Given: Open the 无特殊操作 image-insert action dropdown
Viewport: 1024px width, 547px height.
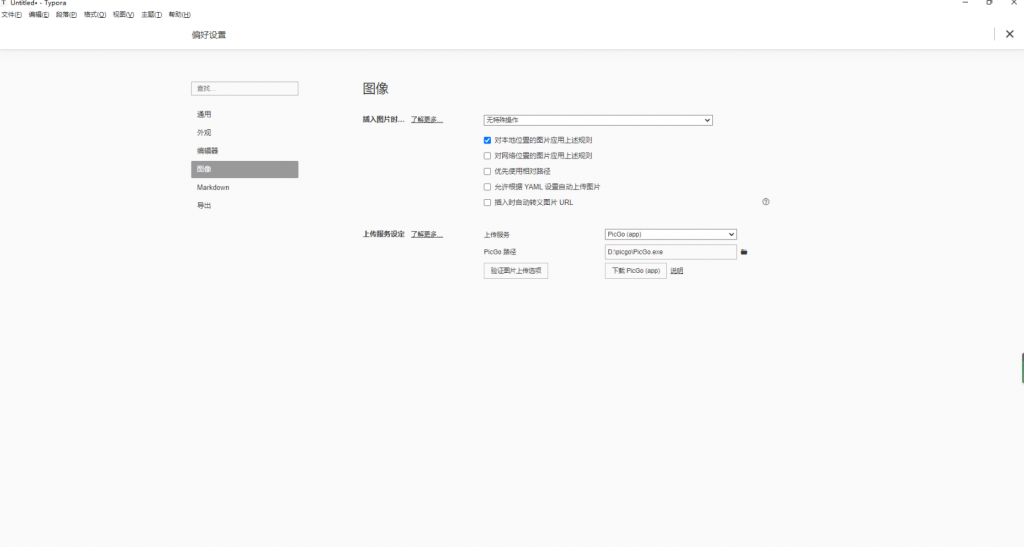Looking at the screenshot, I should tap(598, 120).
